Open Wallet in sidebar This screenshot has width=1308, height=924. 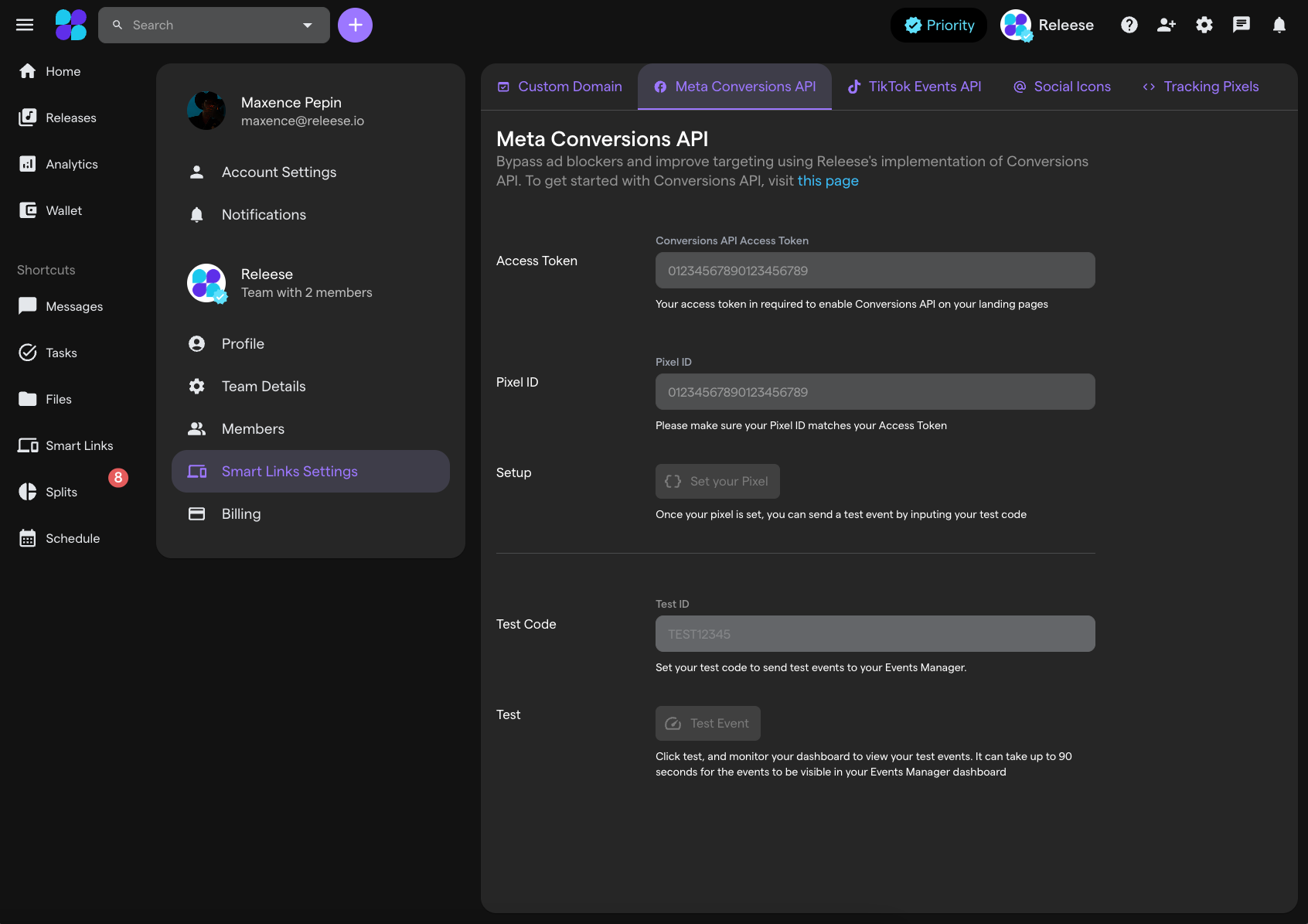50,210
